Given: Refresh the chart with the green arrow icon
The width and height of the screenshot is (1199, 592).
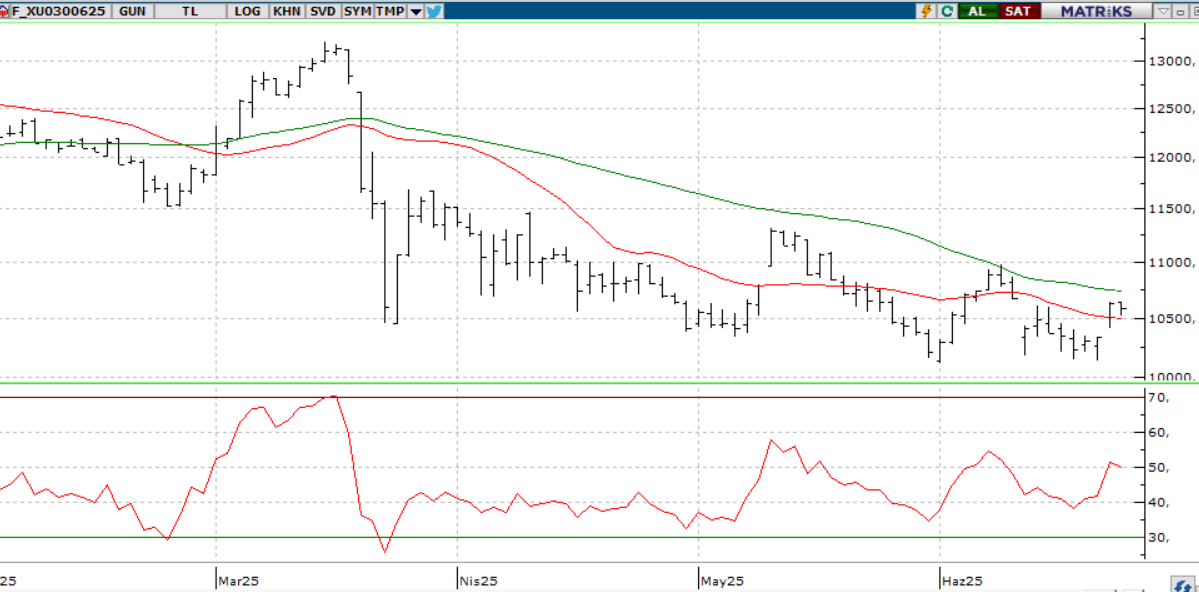Looking at the screenshot, I should pos(947,11).
